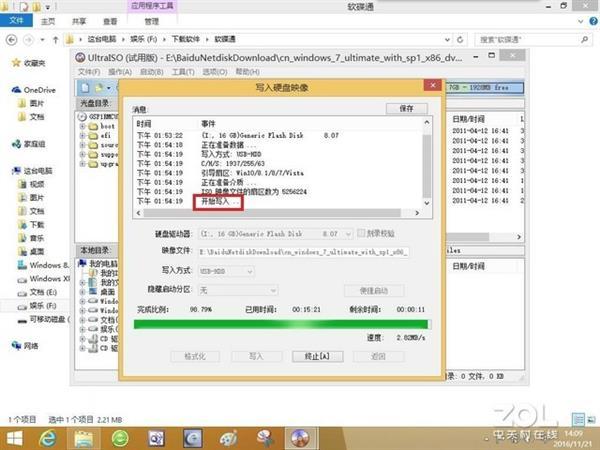Open the Windows Start button
Viewport: 600px width, 450px height.
pos(15,439)
